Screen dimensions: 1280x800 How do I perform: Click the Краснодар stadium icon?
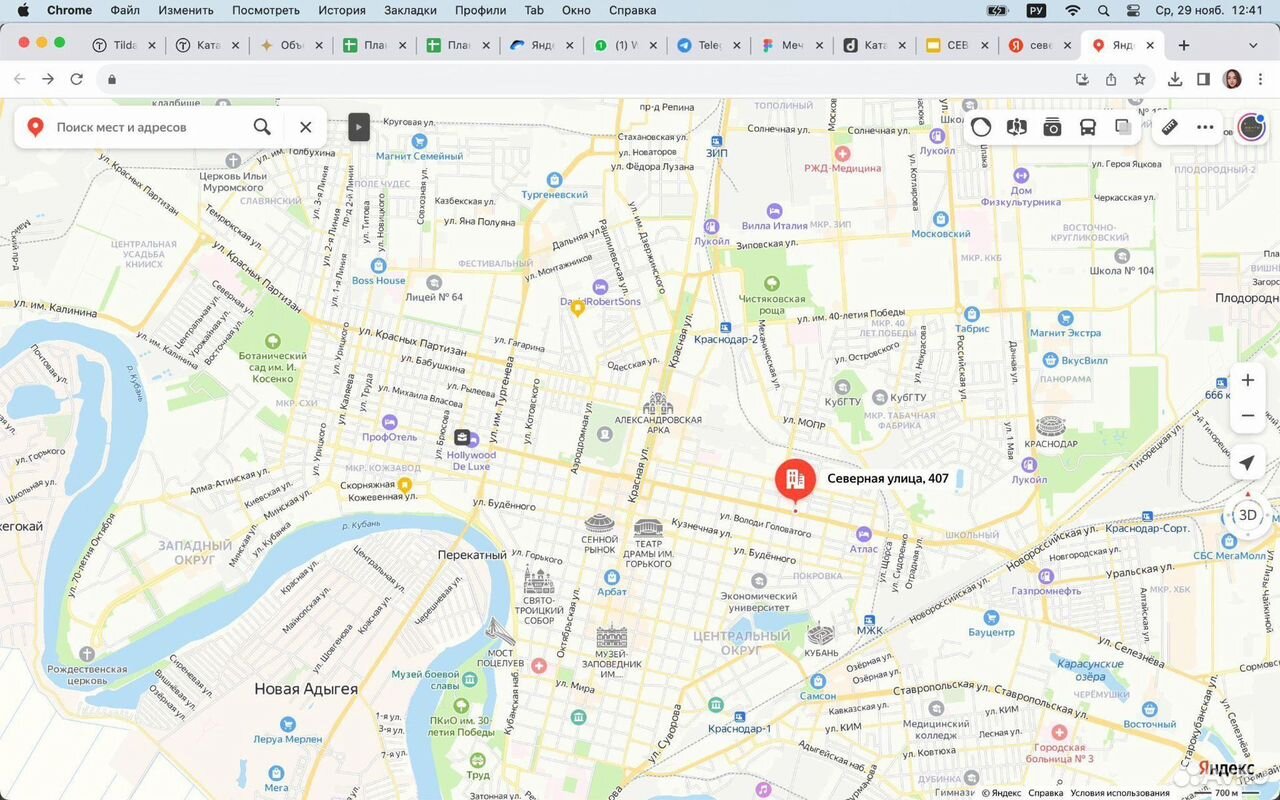tap(1051, 426)
